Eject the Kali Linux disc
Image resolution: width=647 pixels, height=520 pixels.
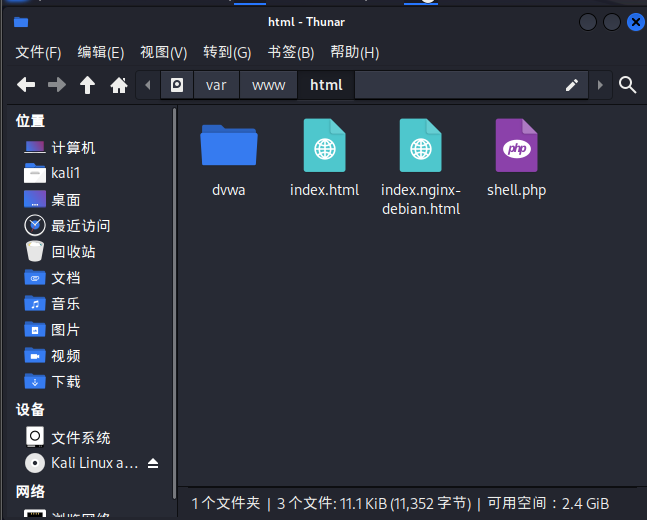click(x=153, y=463)
